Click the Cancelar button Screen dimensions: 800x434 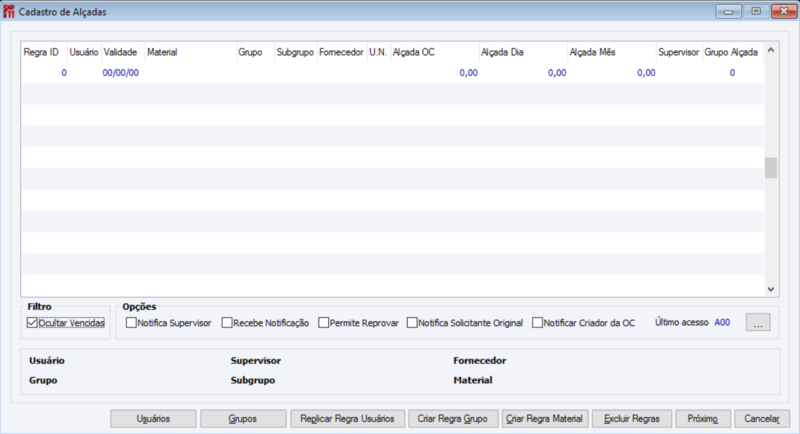(x=762, y=419)
